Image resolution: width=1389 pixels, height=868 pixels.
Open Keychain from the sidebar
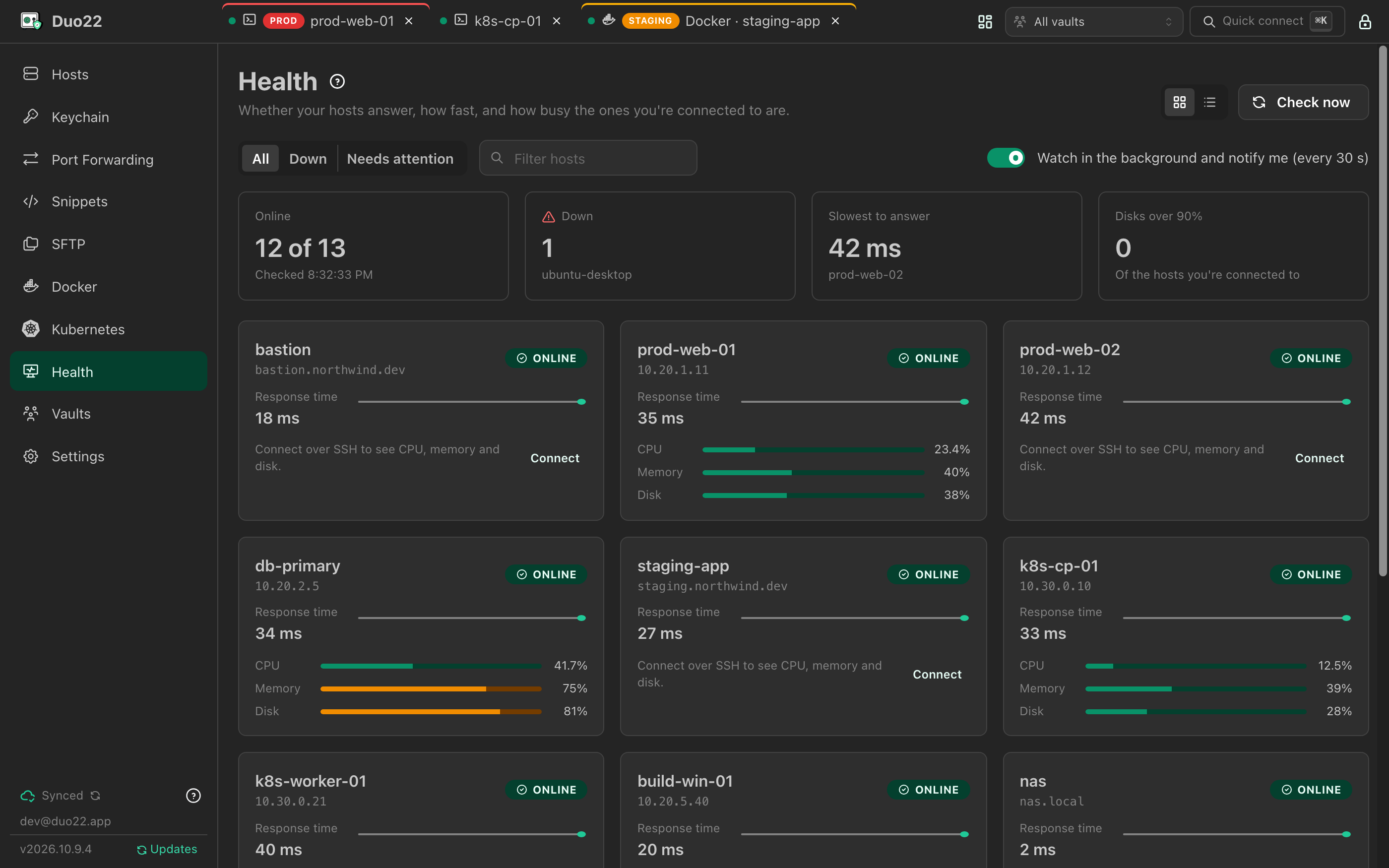coord(109,117)
